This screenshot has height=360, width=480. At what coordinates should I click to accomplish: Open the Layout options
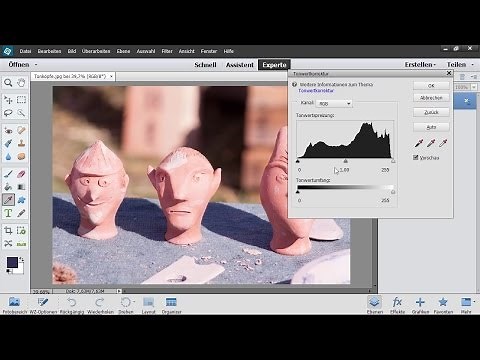(x=148, y=305)
